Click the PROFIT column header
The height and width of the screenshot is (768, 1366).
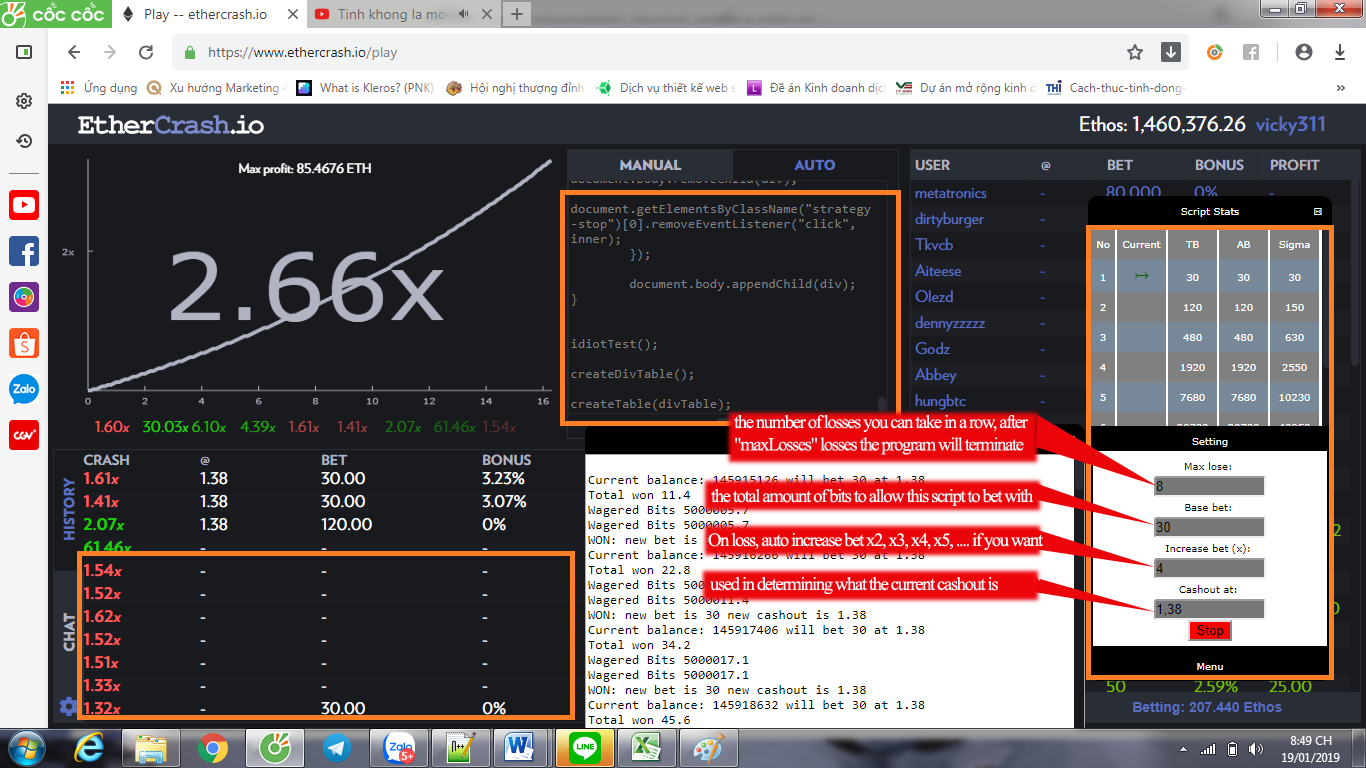coord(1295,165)
